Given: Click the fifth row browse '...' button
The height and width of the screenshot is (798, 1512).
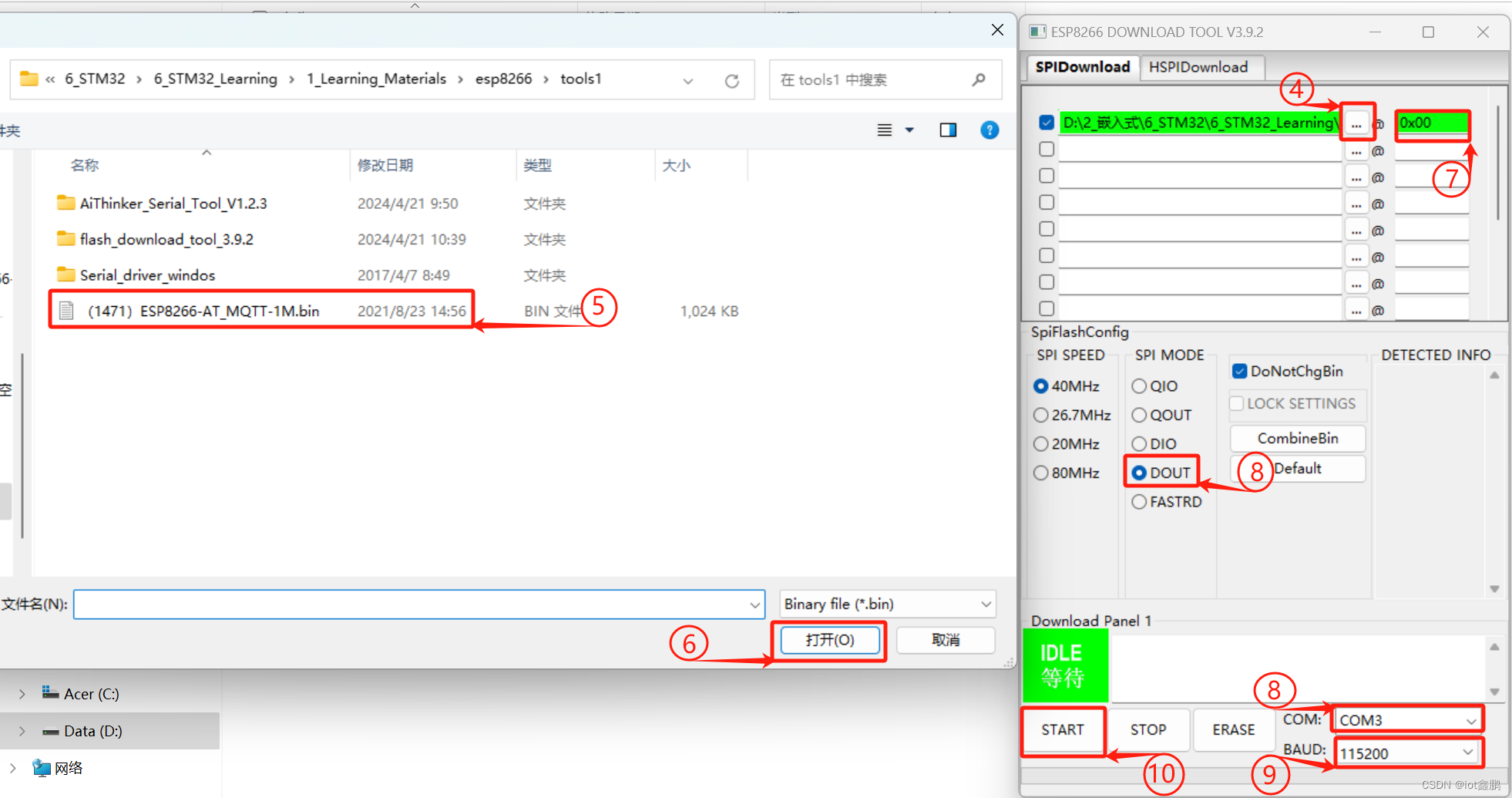Looking at the screenshot, I should (x=1356, y=231).
